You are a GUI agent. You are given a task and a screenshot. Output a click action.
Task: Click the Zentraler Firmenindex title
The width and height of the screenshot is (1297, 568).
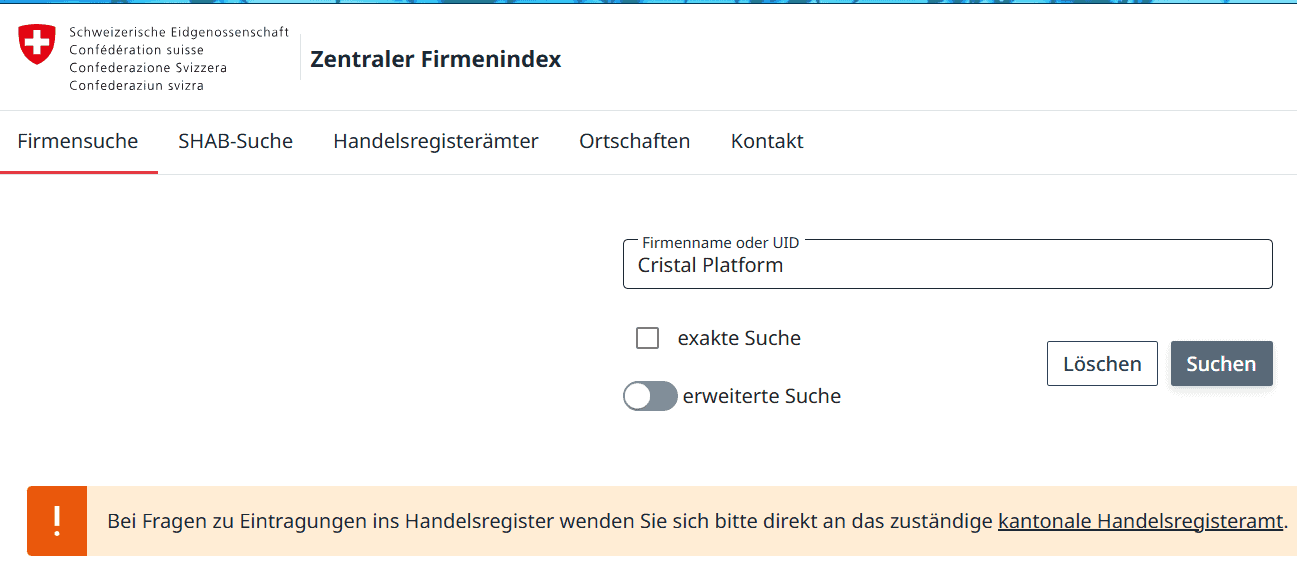tap(436, 60)
